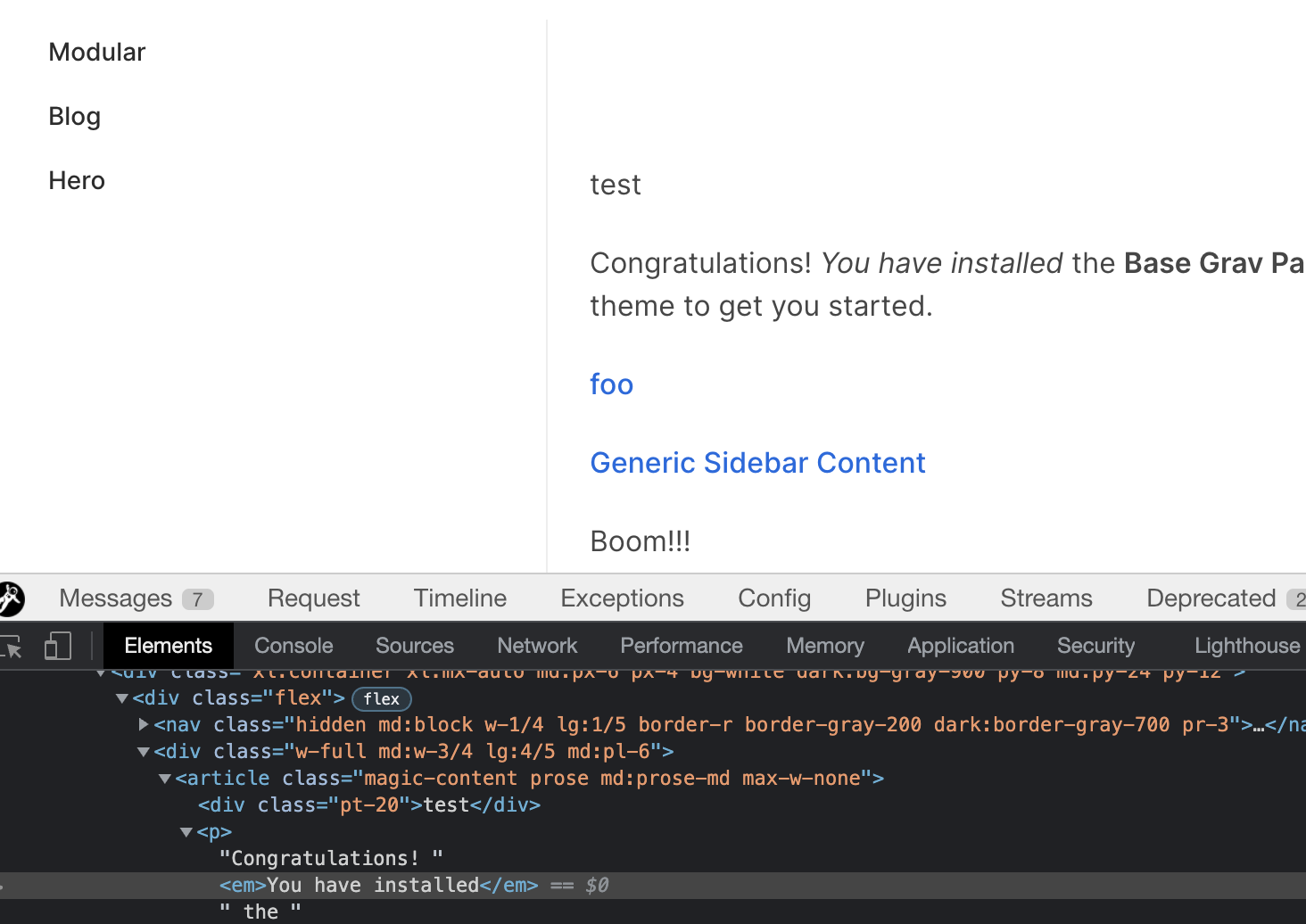Toggle the flex overlay badge
The width and height of the screenshot is (1306, 924).
tap(381, 698)
